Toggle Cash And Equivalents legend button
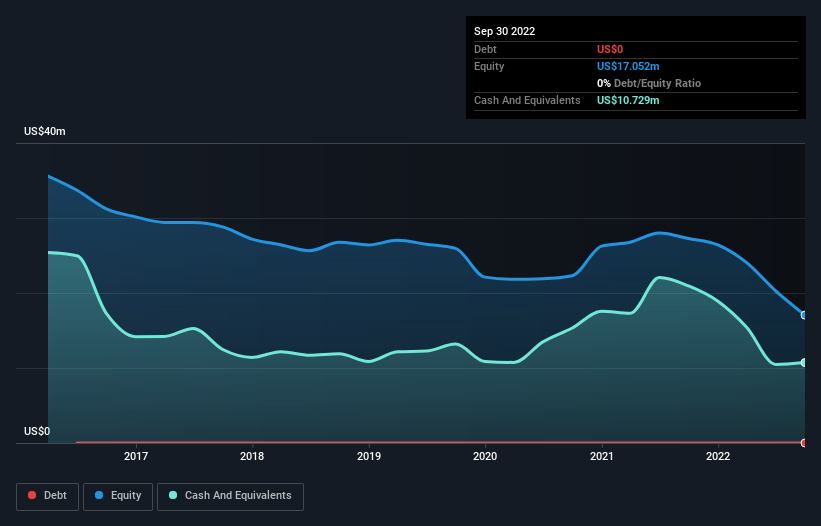Screen dimensions: 821x526 pos(230,496)
